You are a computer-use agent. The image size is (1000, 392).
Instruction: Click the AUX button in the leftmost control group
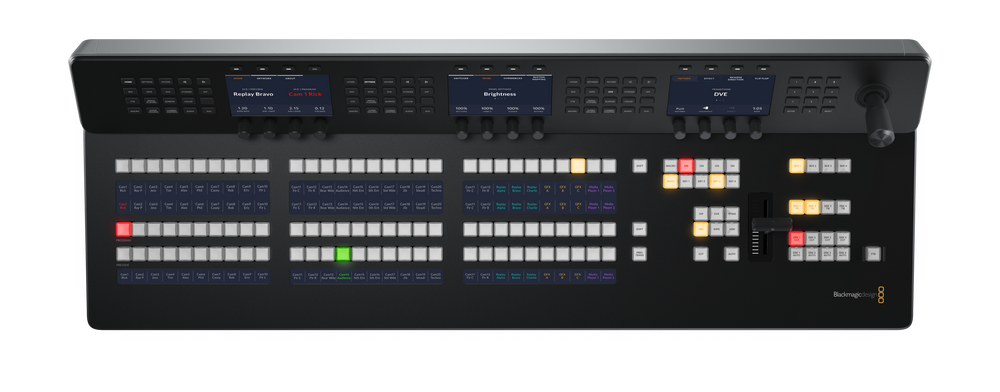click(209, 111)
